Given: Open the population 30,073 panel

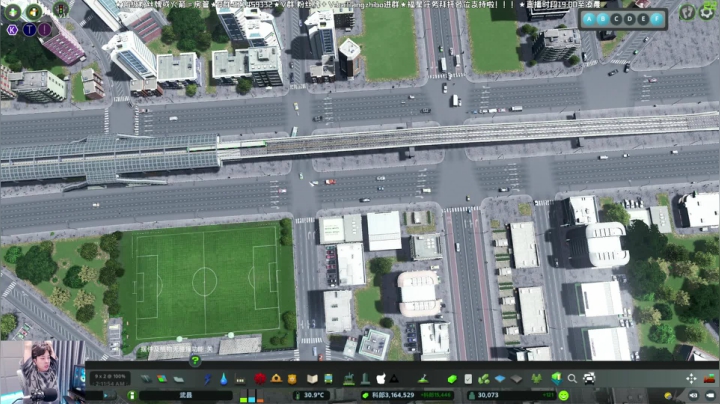Looking at the screenshot, I should (512, 395).
